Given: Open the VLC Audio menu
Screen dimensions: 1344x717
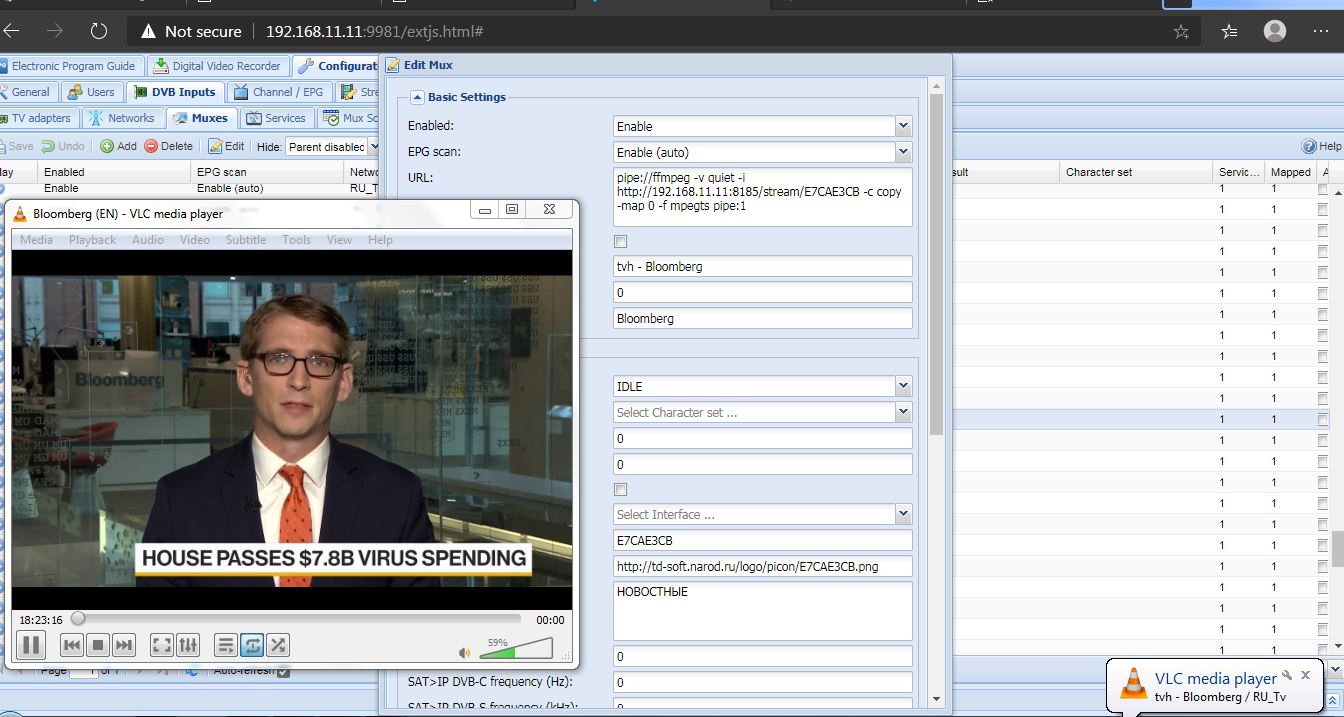Looking at the screenshot, I should pyautogui.click(x=148, y=240).
